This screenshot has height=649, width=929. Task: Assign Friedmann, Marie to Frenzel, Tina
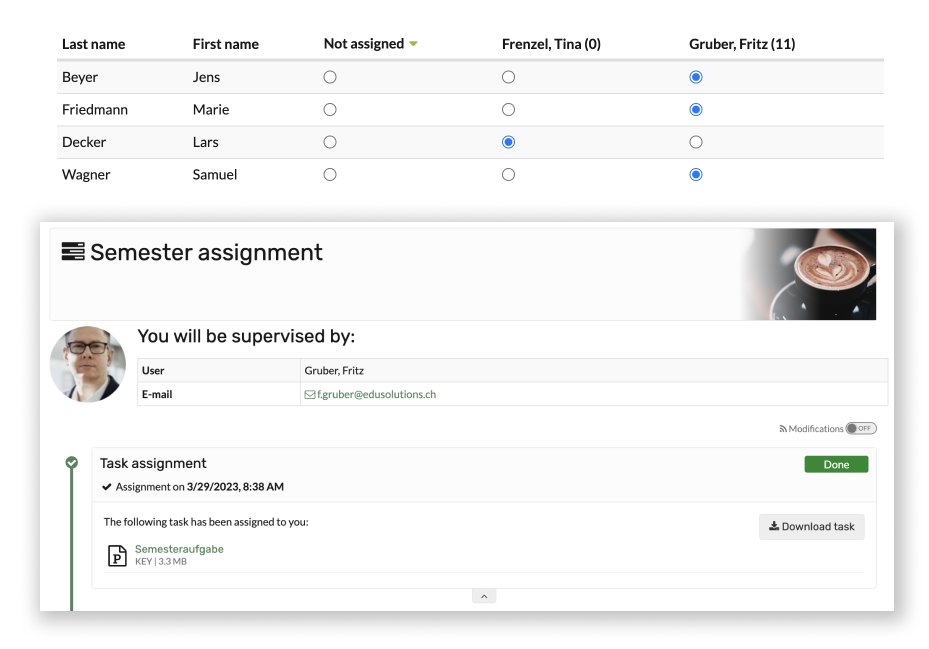tap(508, 110)
